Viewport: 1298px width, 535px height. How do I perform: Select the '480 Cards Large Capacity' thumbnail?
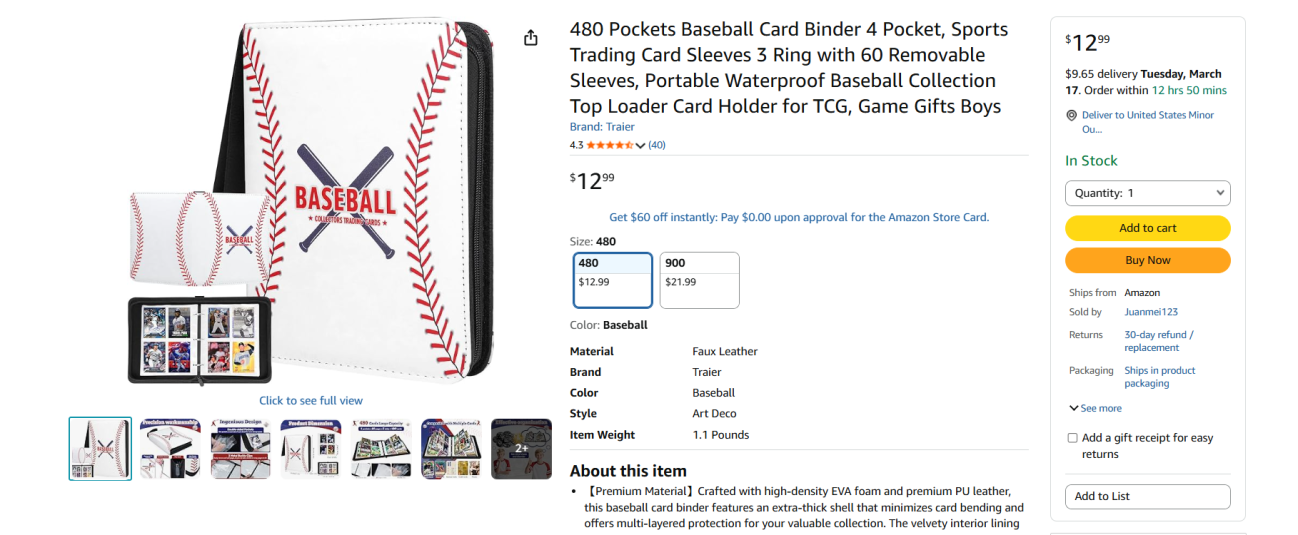coord(381,449)
